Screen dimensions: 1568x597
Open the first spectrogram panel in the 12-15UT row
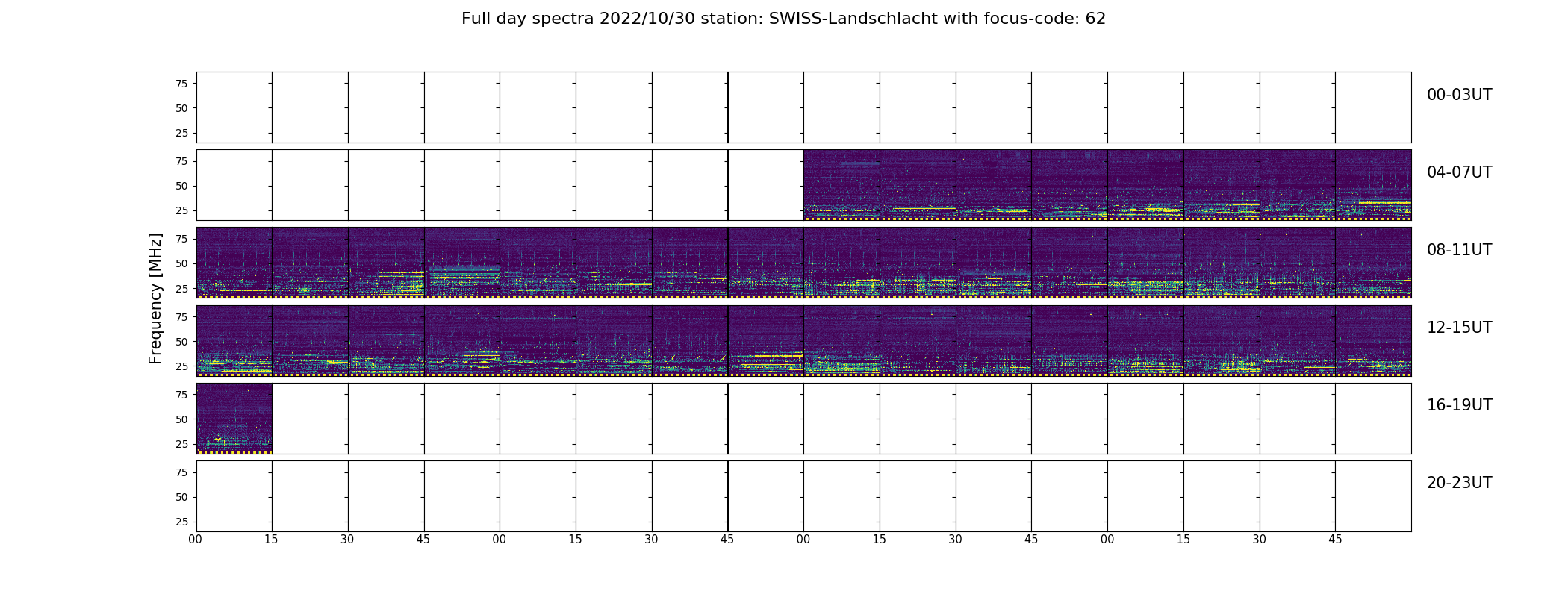coord(234,340)
